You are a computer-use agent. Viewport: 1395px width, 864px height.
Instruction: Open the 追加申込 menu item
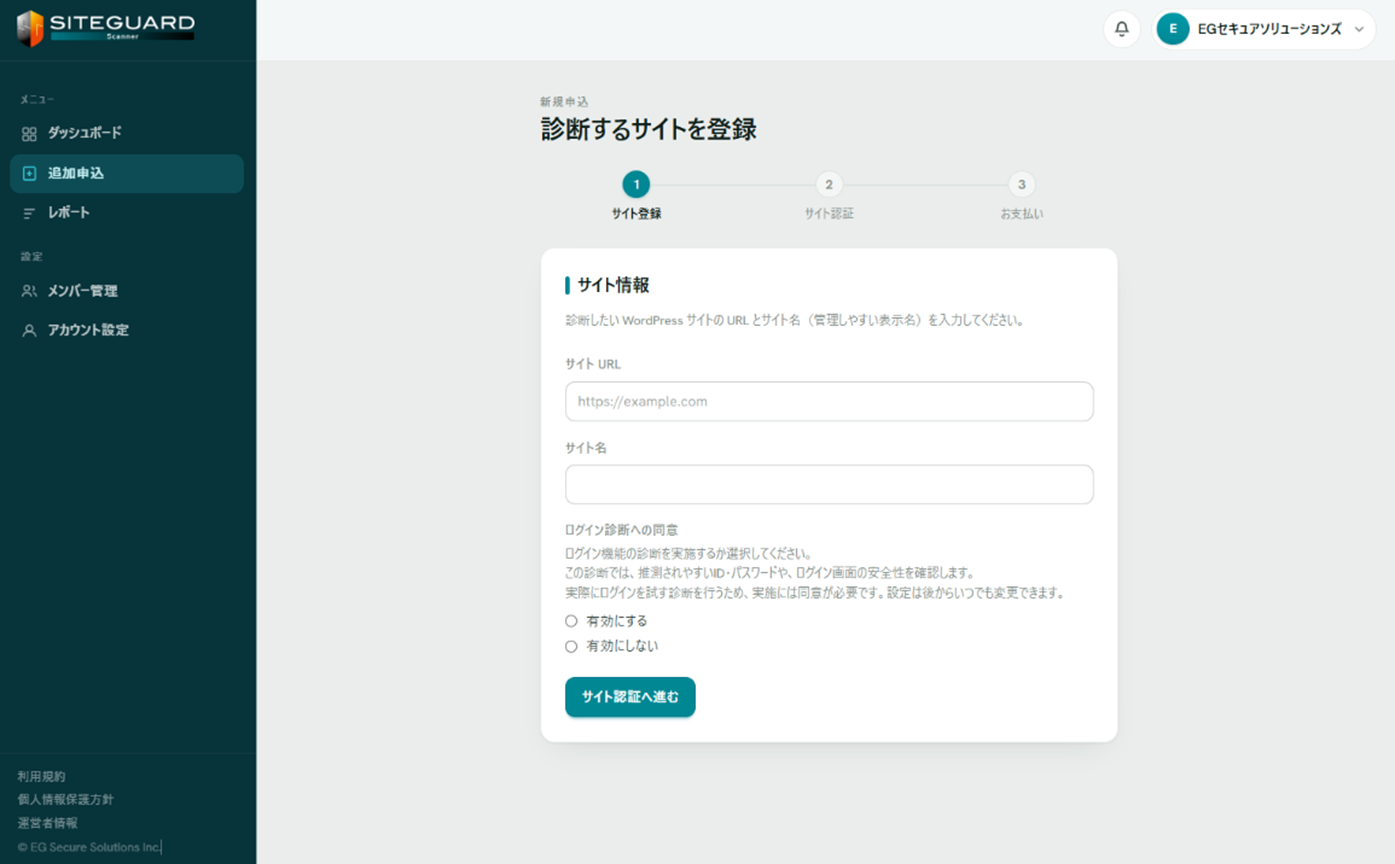coord(127,173)
